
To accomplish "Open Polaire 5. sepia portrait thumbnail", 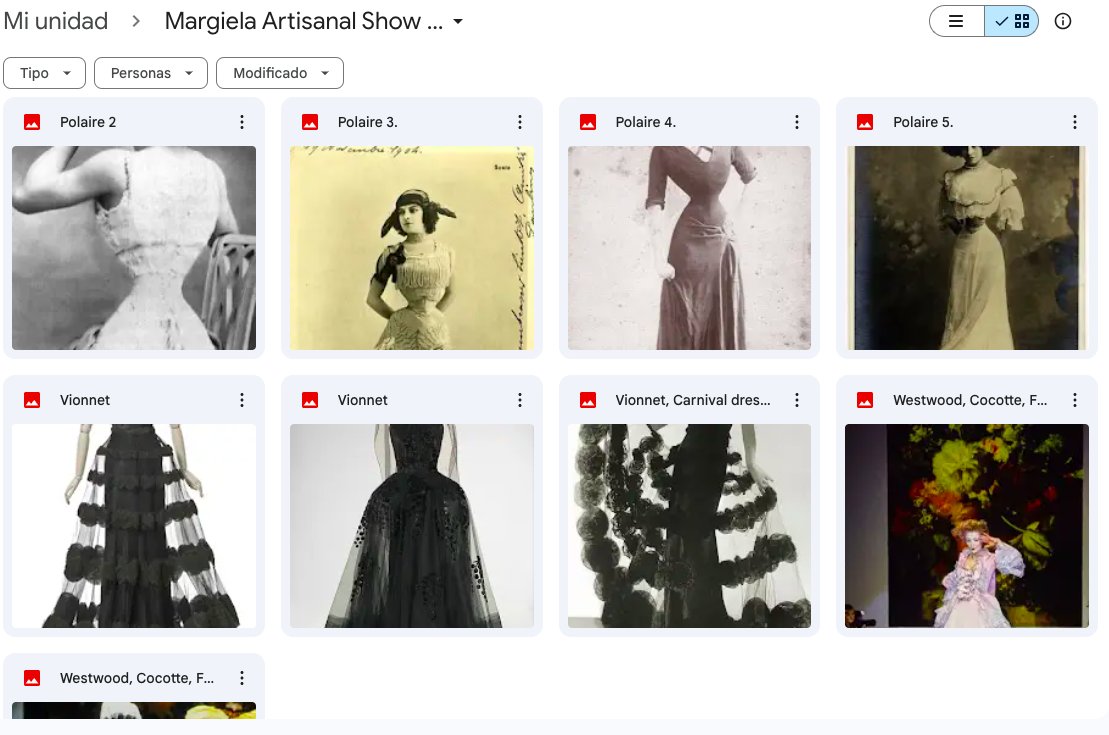I will 967,248.
